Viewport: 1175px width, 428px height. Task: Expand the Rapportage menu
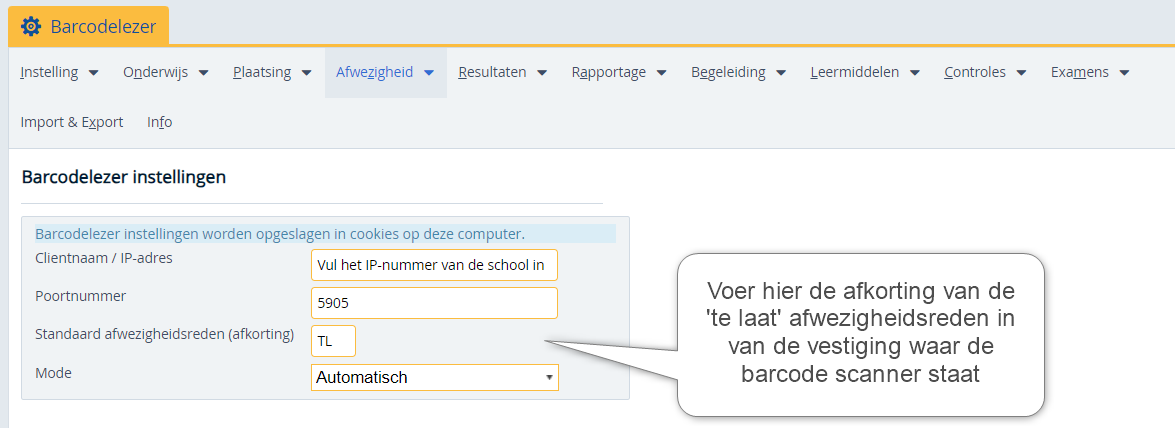(x=618, y=72)
